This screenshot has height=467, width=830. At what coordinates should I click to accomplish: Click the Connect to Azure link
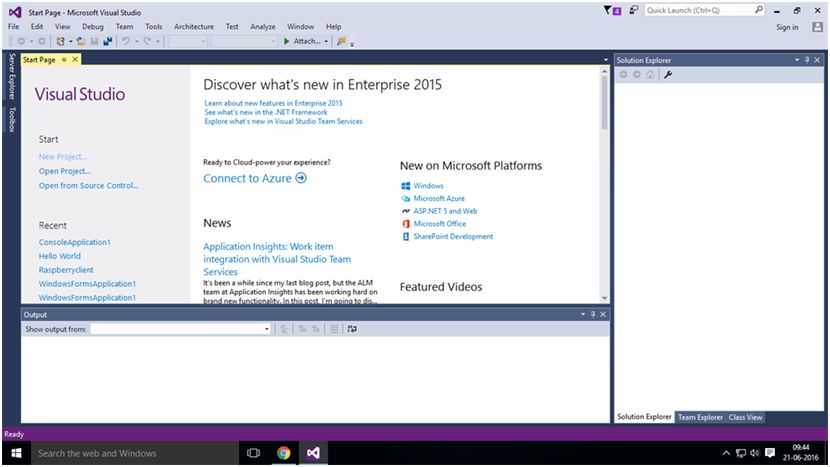click(247, 178)
